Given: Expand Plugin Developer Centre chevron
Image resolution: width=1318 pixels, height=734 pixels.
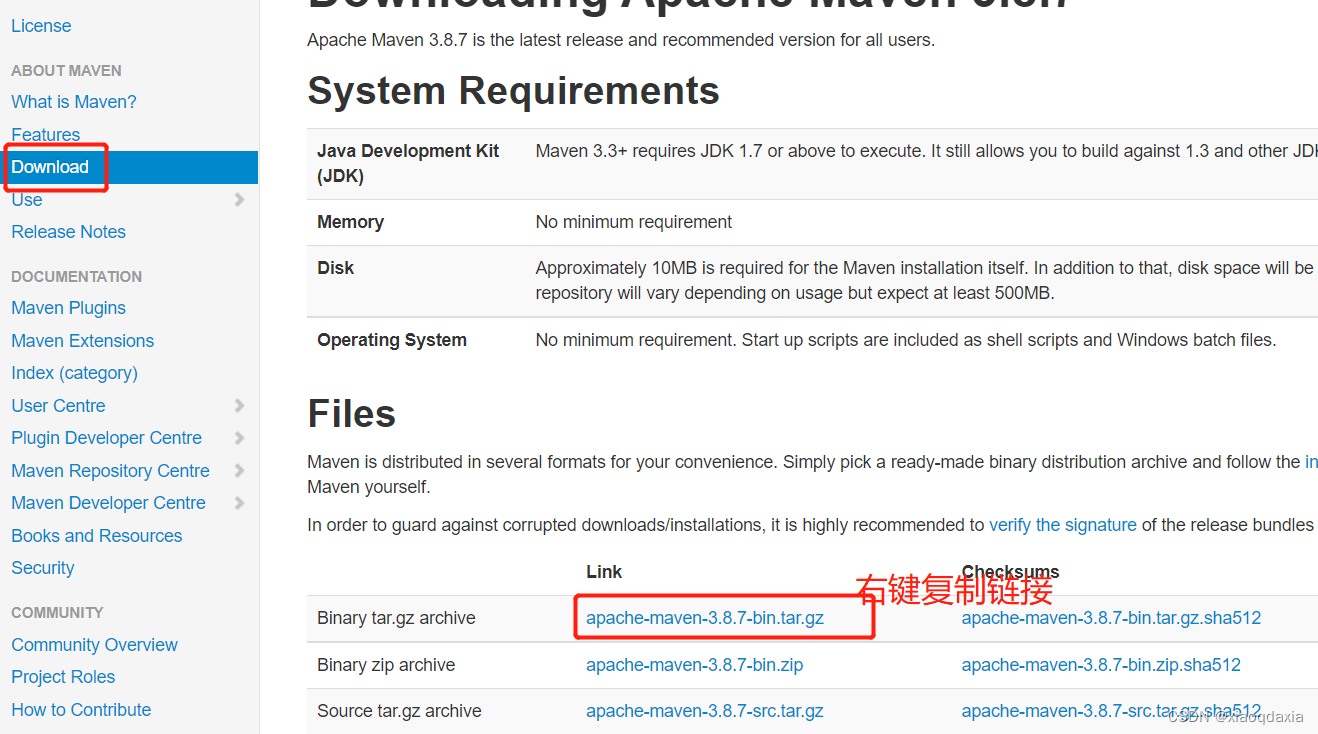Looking at the screenshot, I should (x=239, y=437).
